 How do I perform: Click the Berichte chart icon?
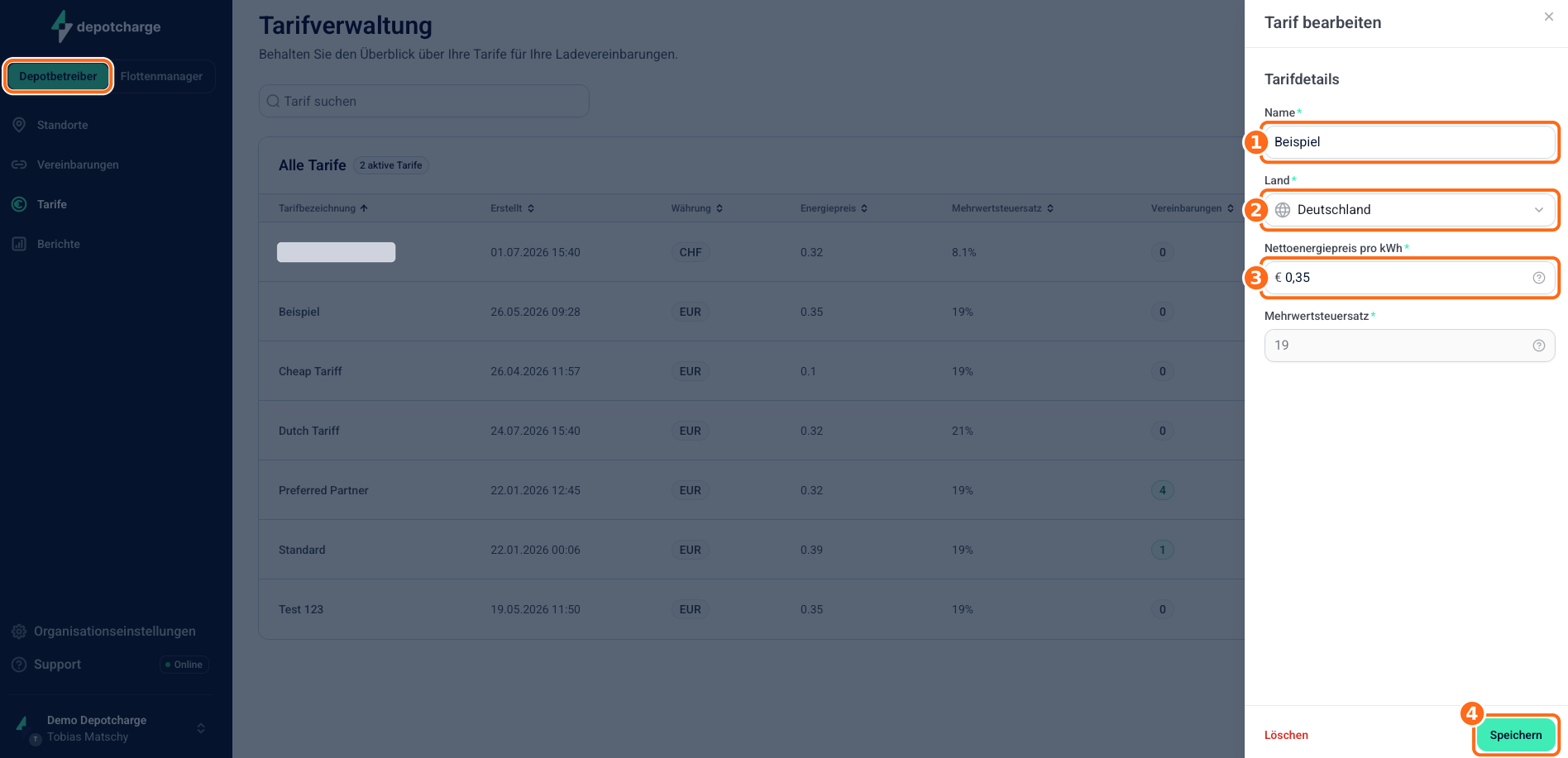point(19,244)
